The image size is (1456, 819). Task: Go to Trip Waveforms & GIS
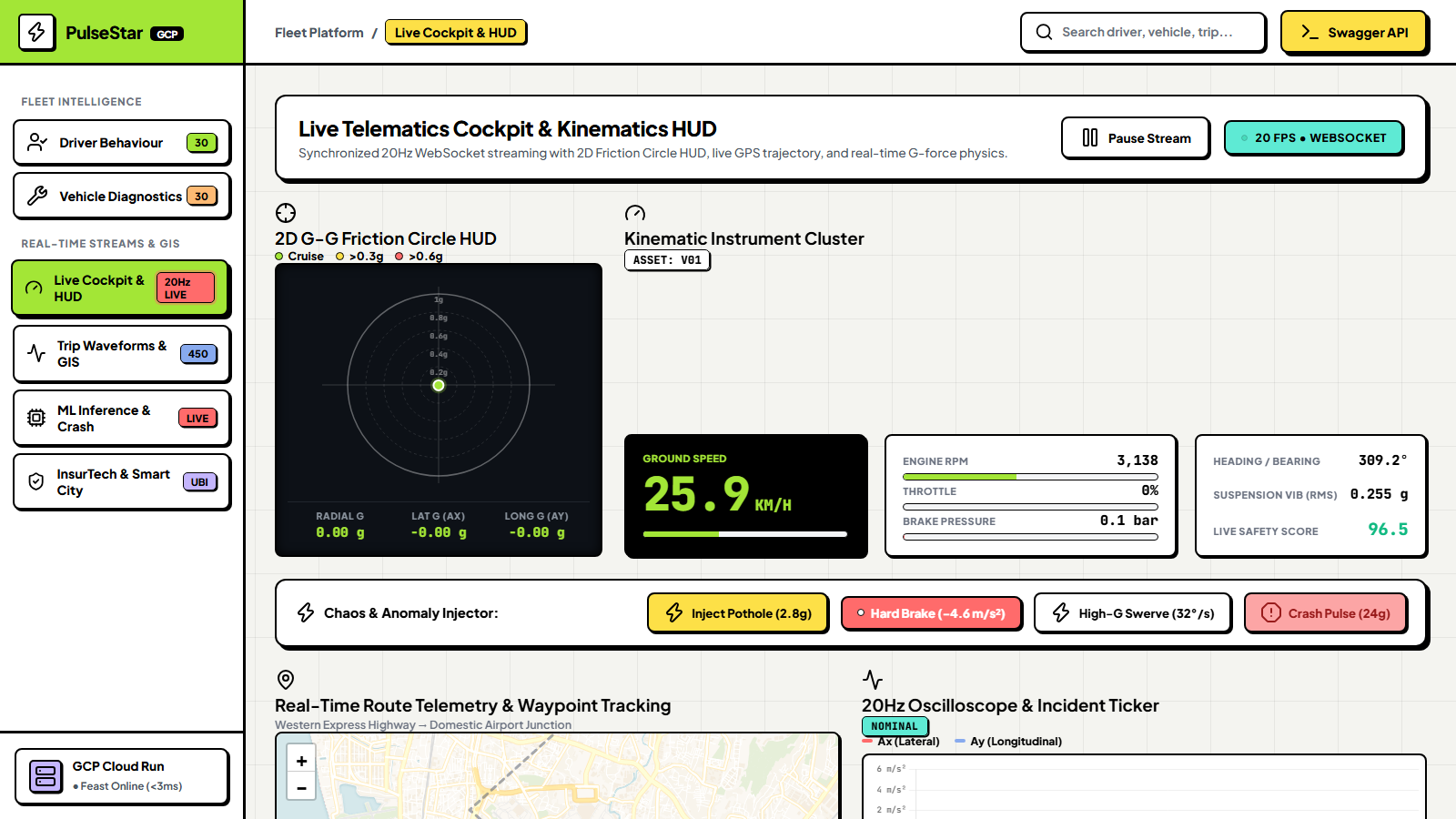pyautogui.click(x=122, y=354)
